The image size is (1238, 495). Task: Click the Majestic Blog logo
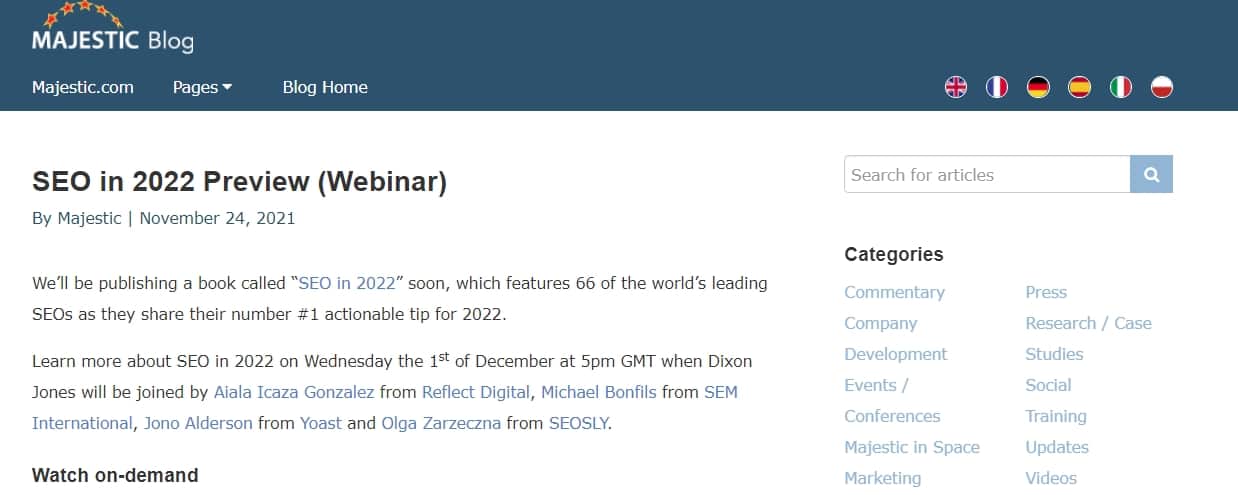click(x=112, y=28)
